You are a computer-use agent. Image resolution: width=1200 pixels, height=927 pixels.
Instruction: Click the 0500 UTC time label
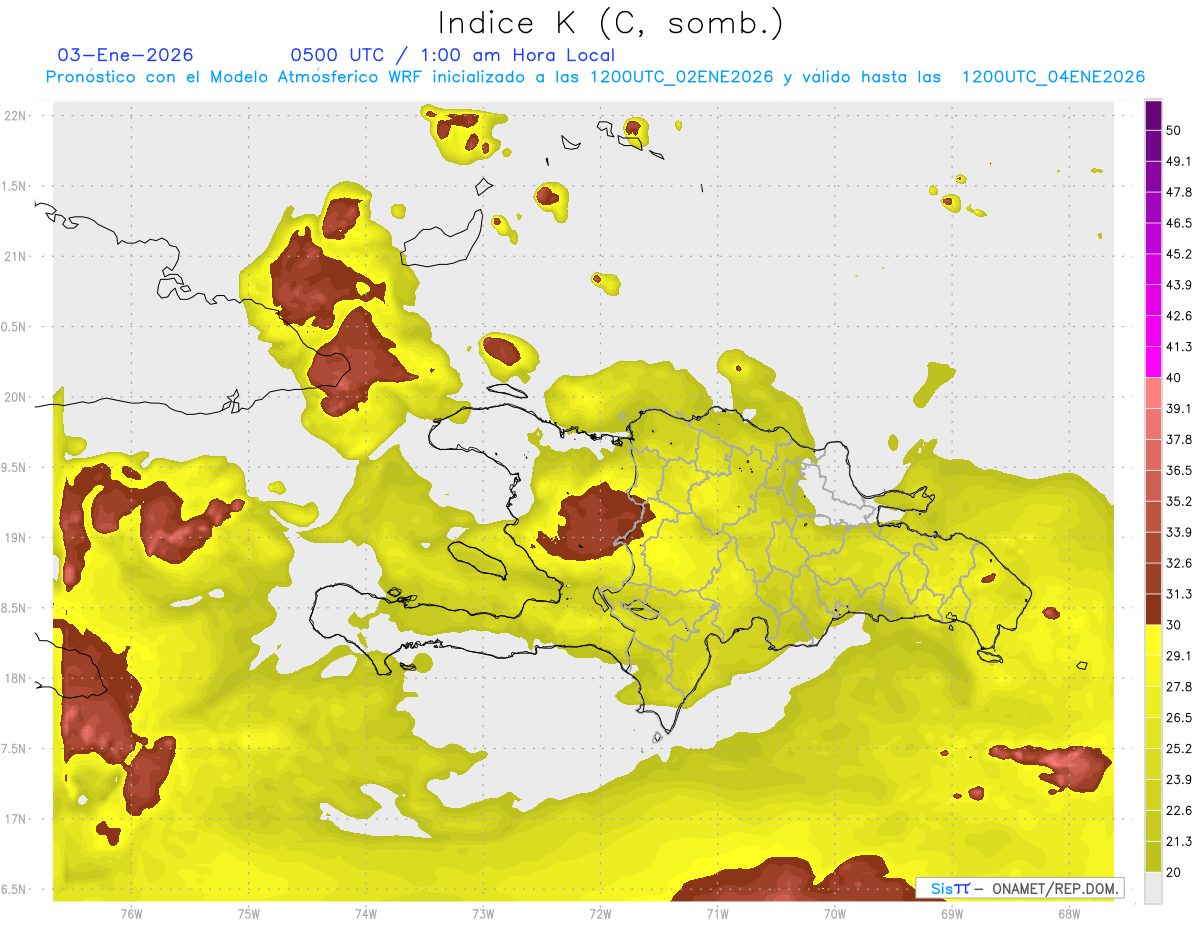tap(337, 55)
